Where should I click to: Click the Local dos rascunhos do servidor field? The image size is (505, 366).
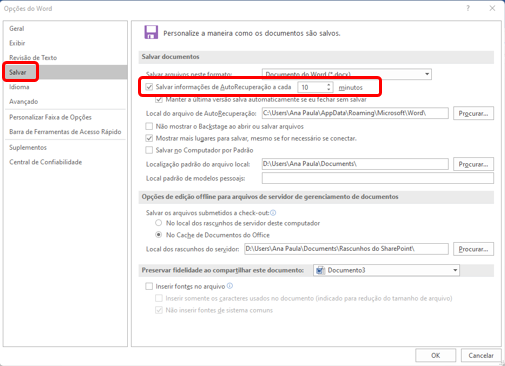tap(346, 249)
